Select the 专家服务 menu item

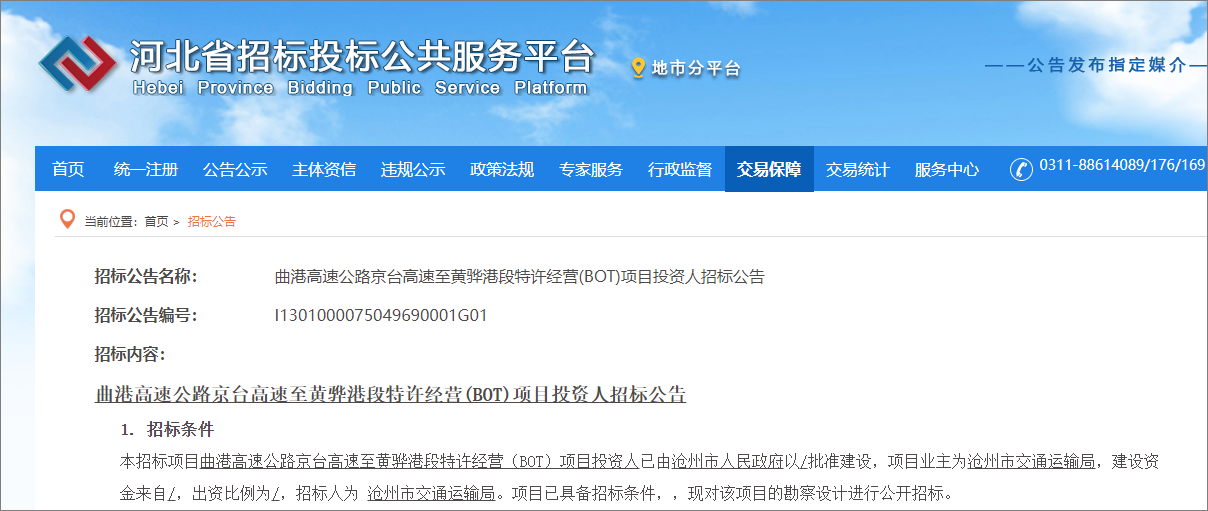coord(591,169)
